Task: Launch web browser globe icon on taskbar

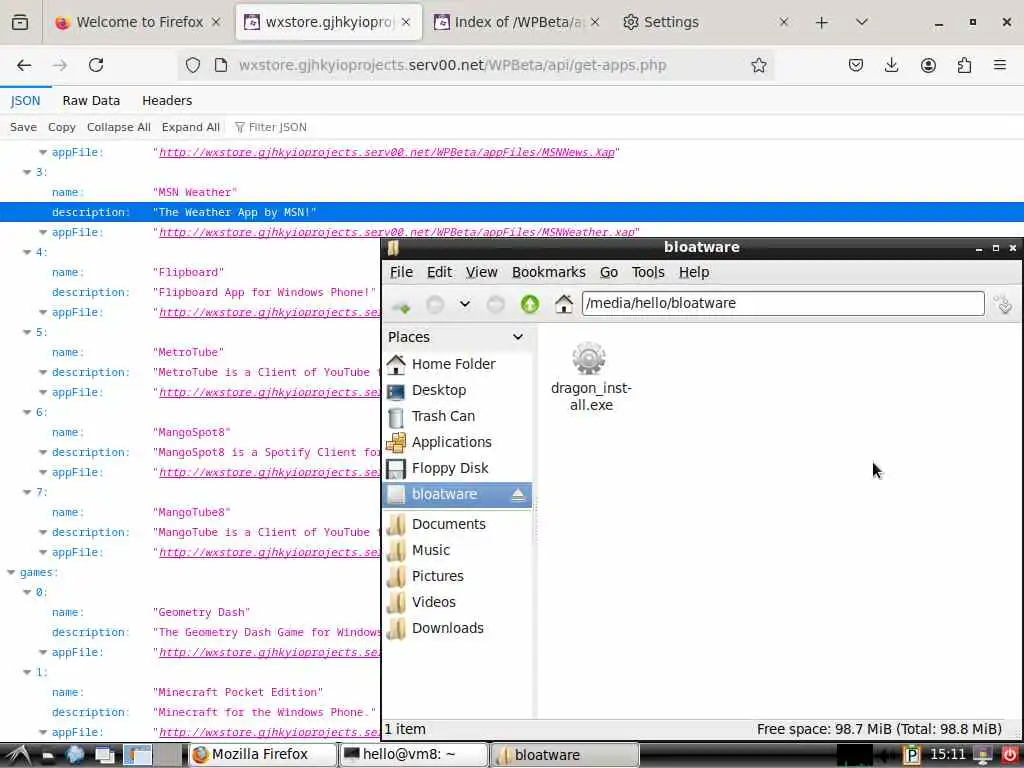Action: pos(74,755)
